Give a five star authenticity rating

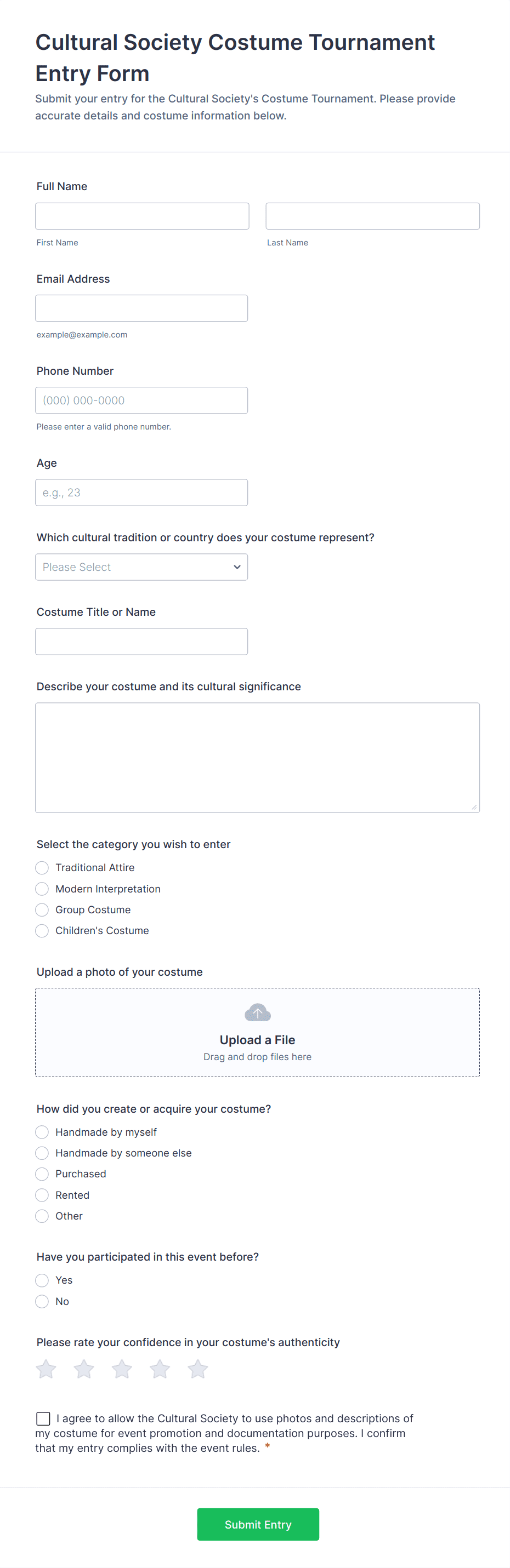[198, 1369]
